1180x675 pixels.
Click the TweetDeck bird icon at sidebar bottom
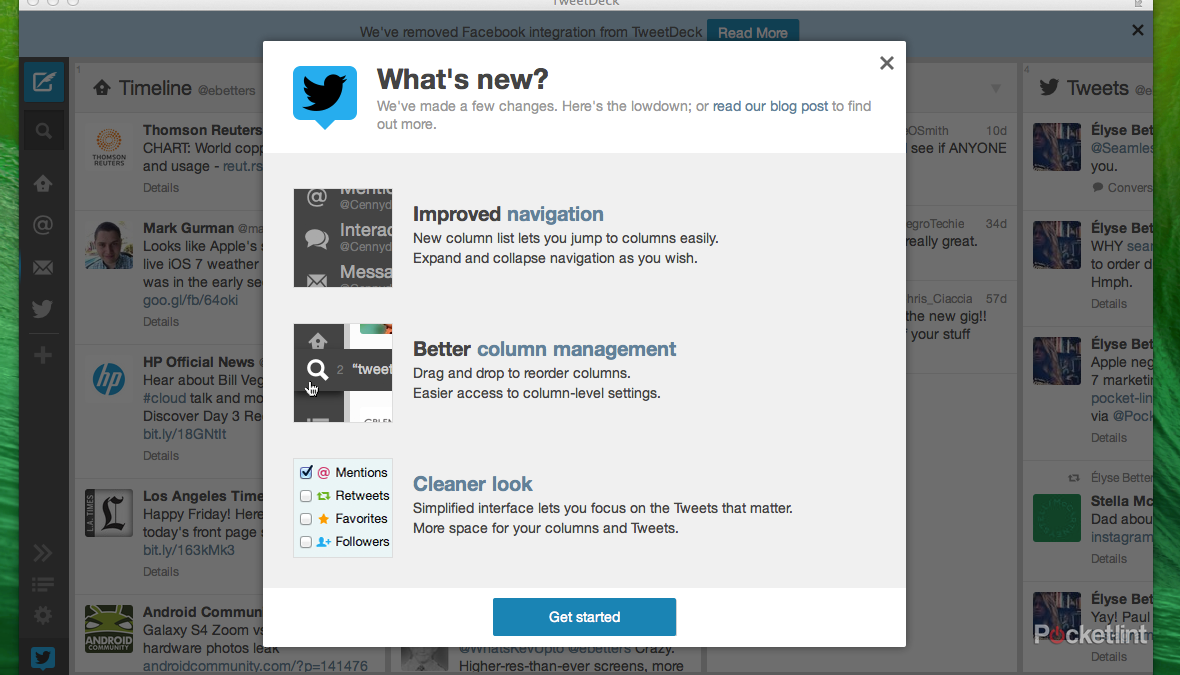(x=44, y=657)
